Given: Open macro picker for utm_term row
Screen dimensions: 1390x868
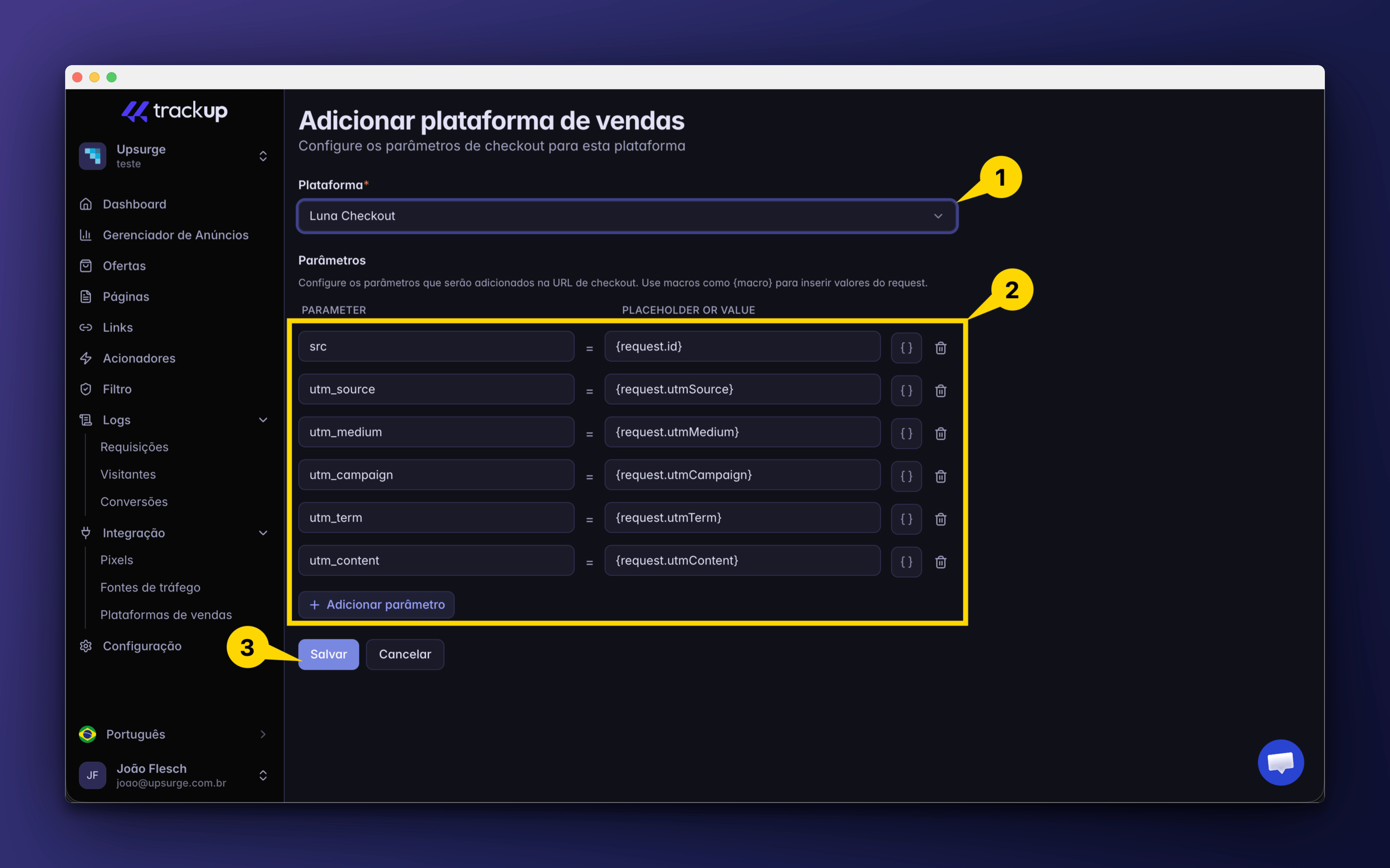Looking at the screenshot, I should (x=906, y=519).
